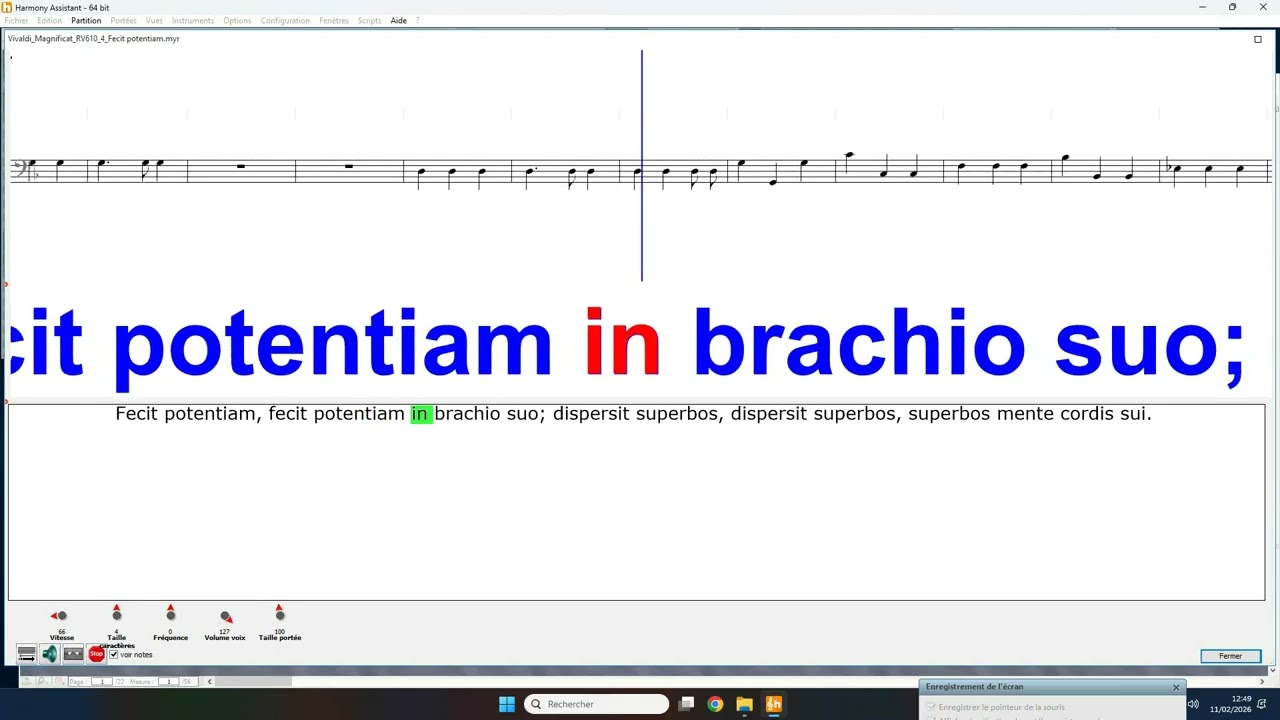Click the green speaker sound icon
Screen dimensions: 1280x720
click(50, 654)
